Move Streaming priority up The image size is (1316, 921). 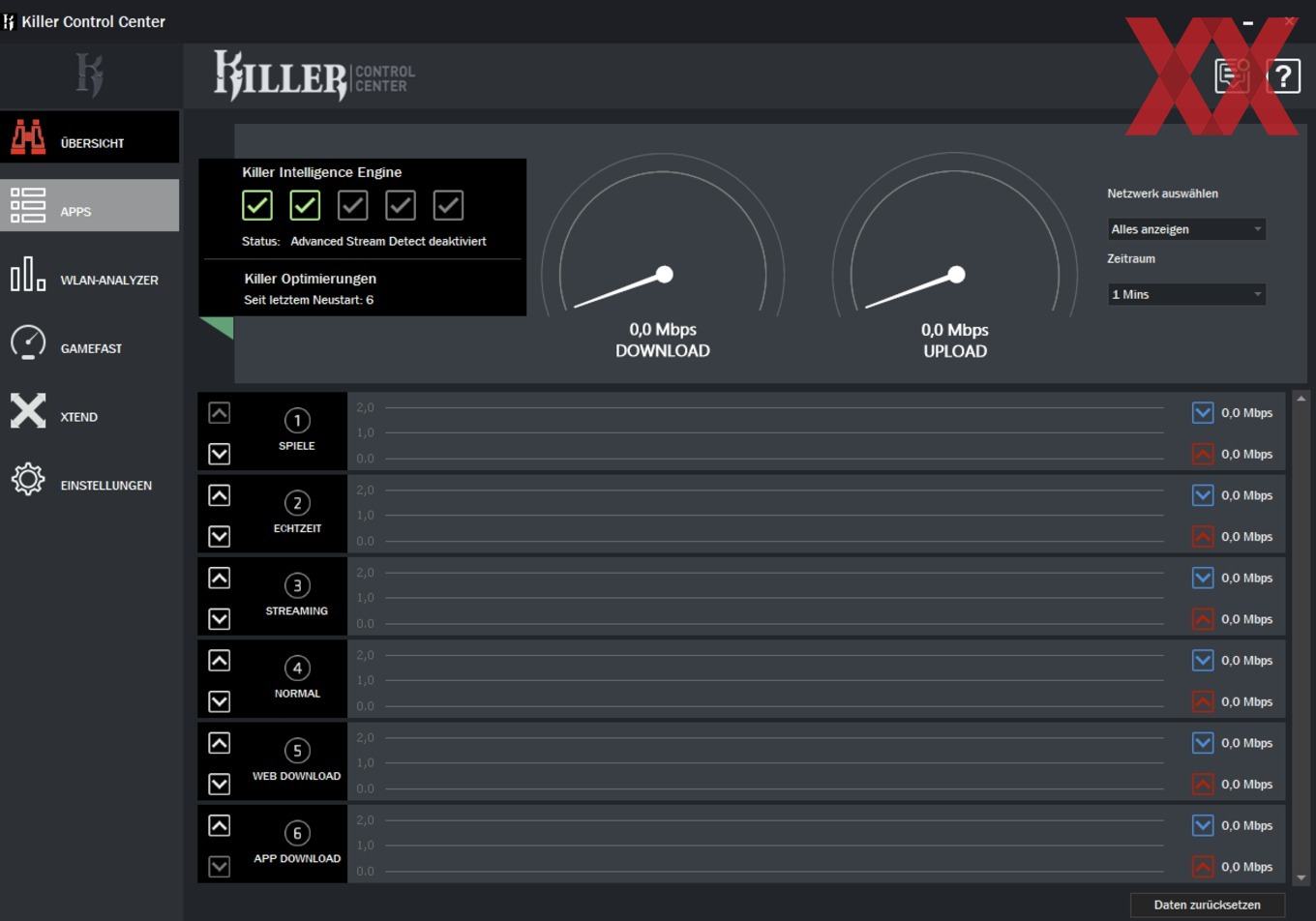[x=220, y=578]
